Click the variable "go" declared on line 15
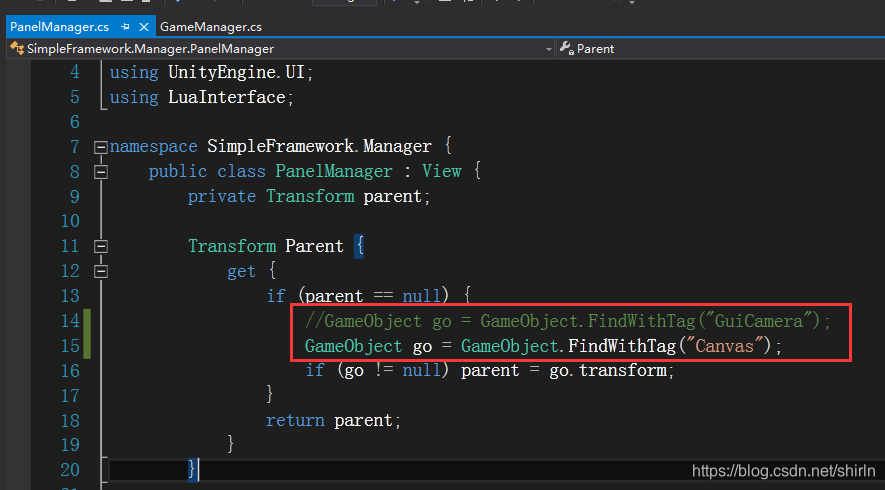The image size is (885, 490). coord(422,347)
